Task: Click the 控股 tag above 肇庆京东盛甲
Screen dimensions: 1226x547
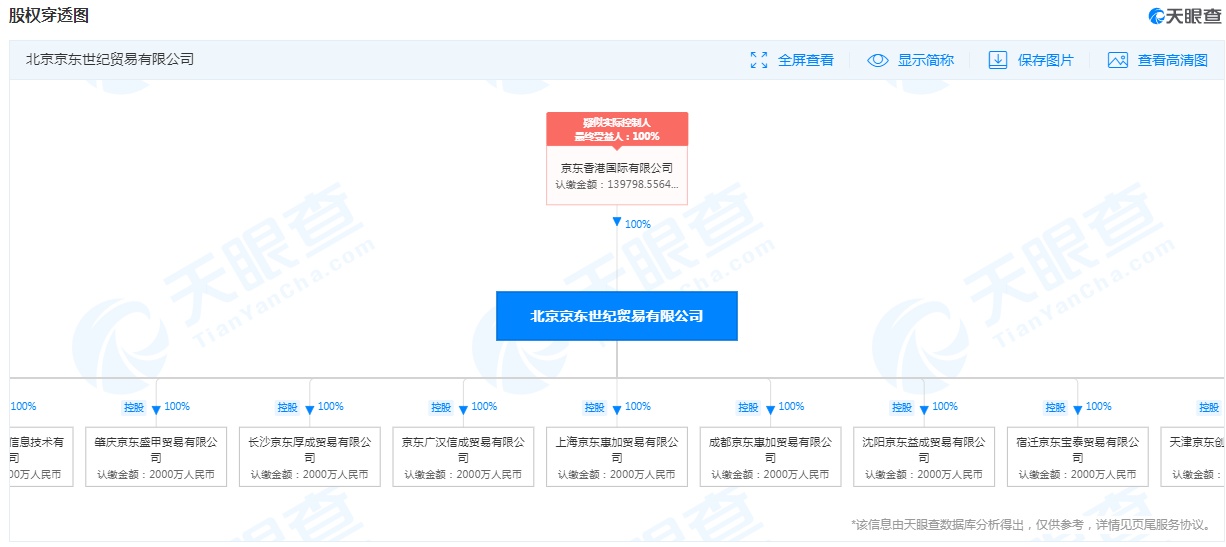Action: coord(134,407)
